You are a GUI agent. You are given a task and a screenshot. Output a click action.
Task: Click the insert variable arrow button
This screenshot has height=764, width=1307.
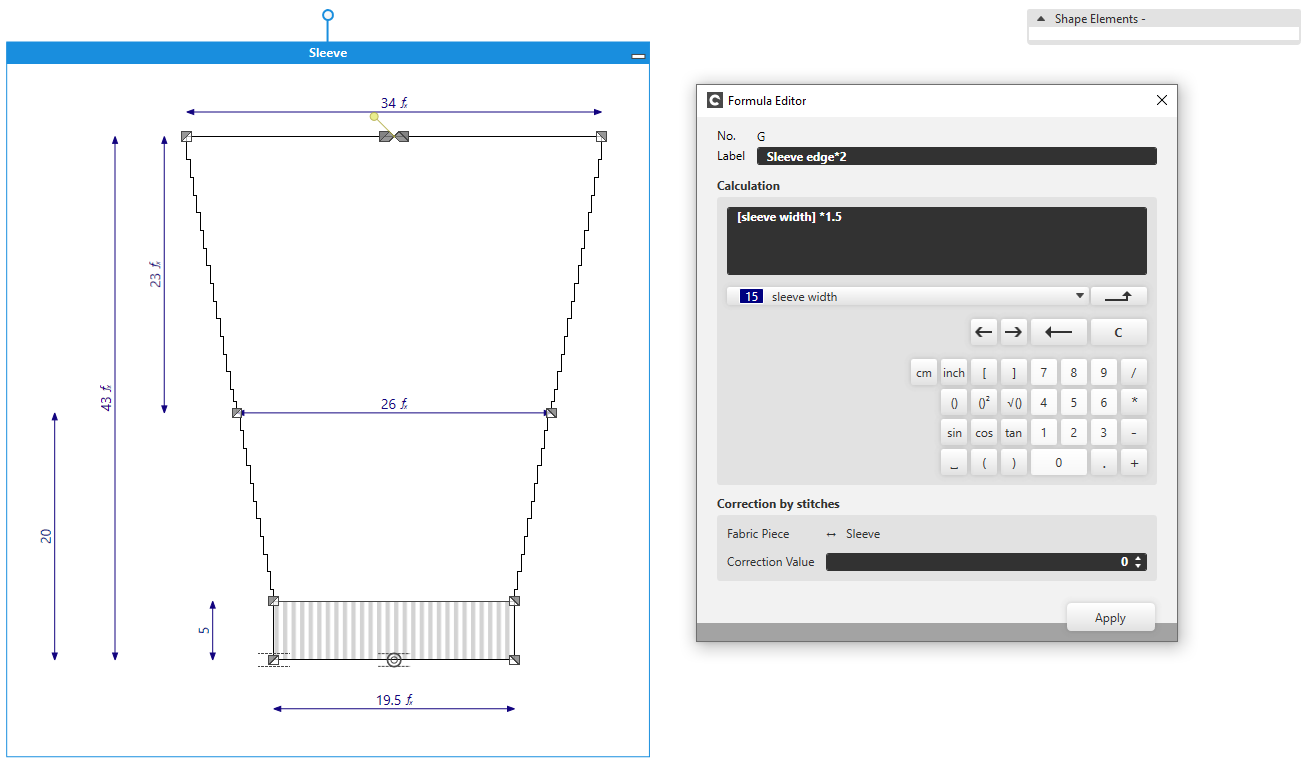click(1118, 296)
